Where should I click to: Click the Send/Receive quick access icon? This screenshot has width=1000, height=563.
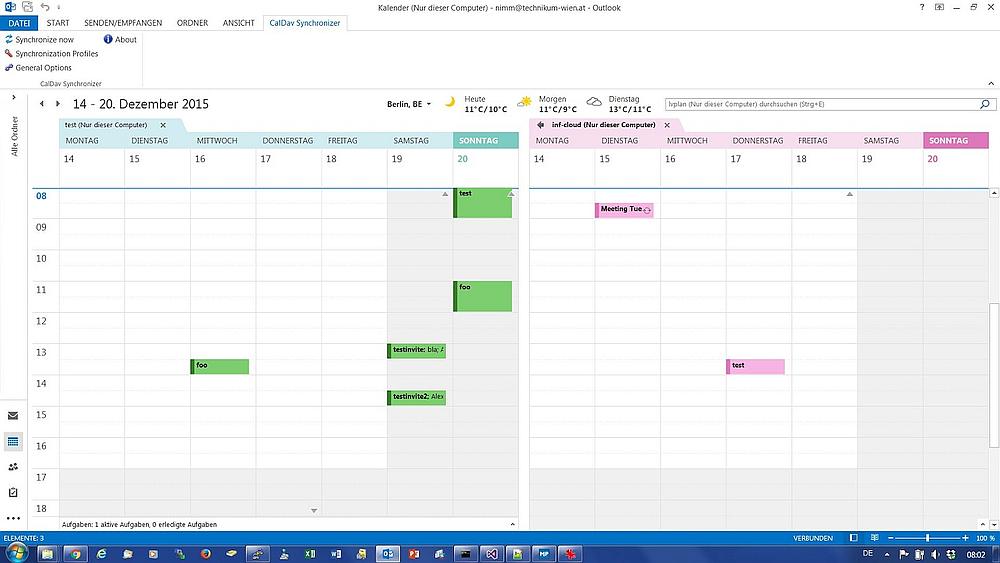coord(27,7)
